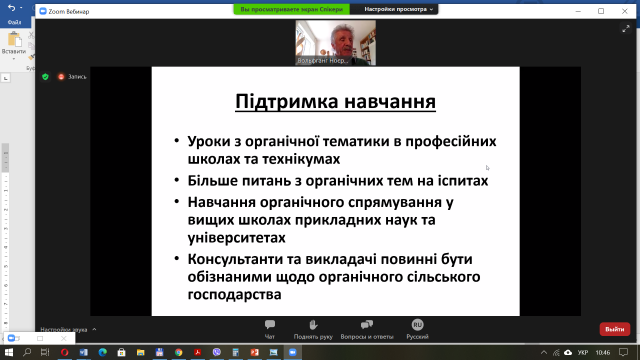Open the floppy-disk app on taskbar
The width and height of the screenshot is (640, 360).
point(160,352)
